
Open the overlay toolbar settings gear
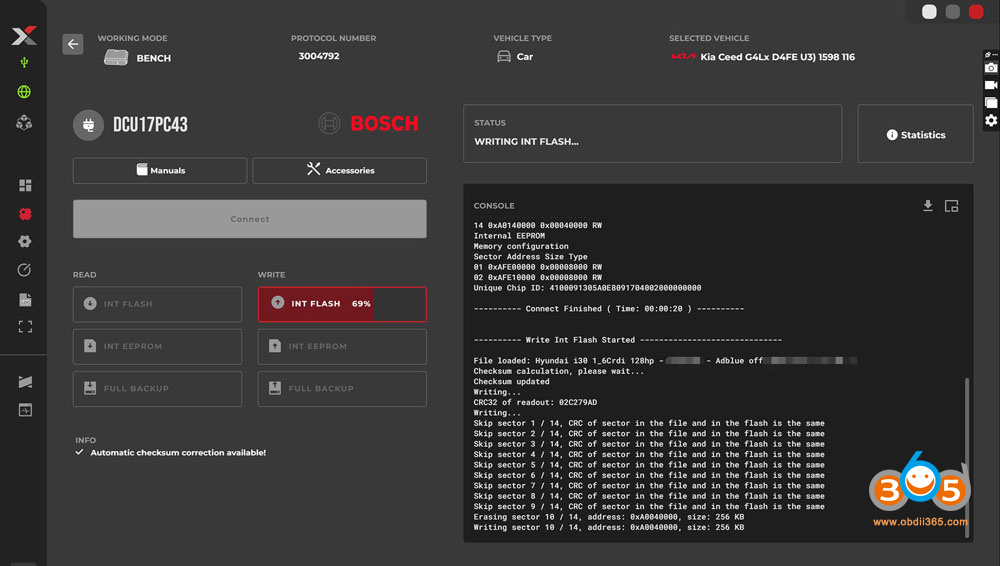[990, 120]
